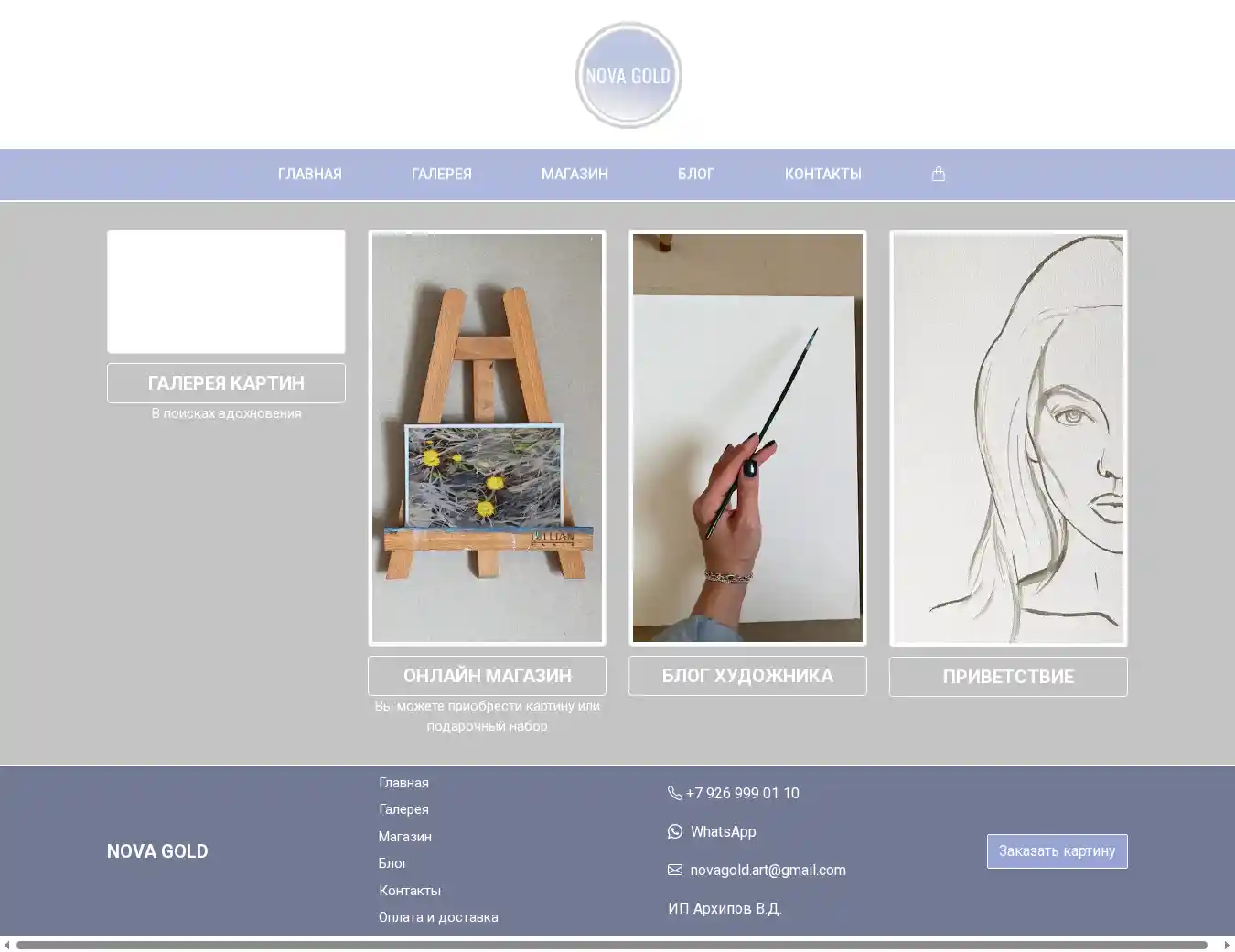
Task: Click the phone icon in footer
Action: tap(674, 793)
